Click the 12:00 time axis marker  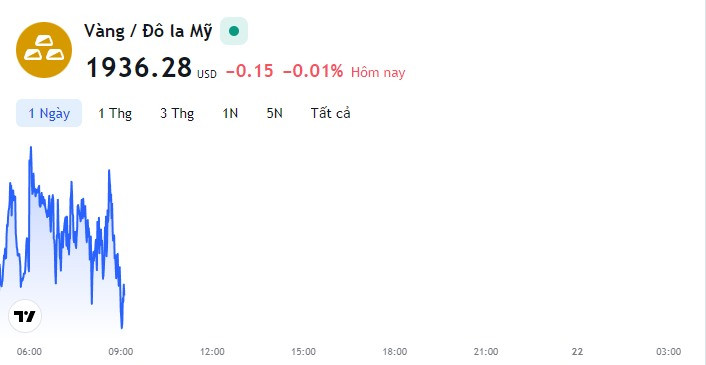click(x=212, y=351)
